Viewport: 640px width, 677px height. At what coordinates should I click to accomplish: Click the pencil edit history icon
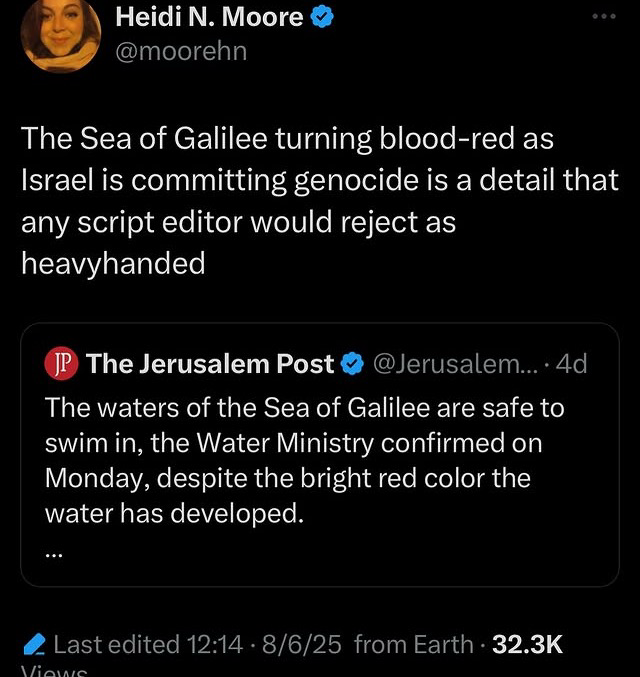point(33,645)
